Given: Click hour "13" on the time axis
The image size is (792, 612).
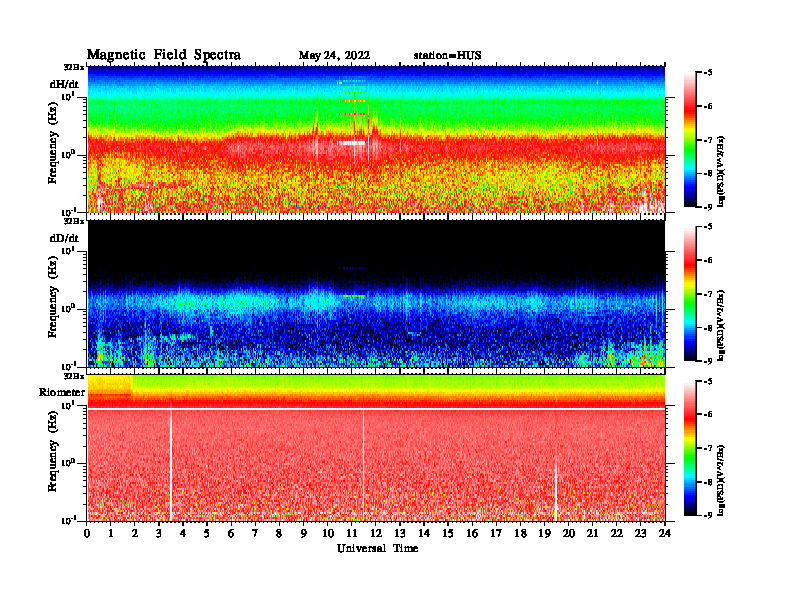Looking at the screenshot, I should pos(400,534).
